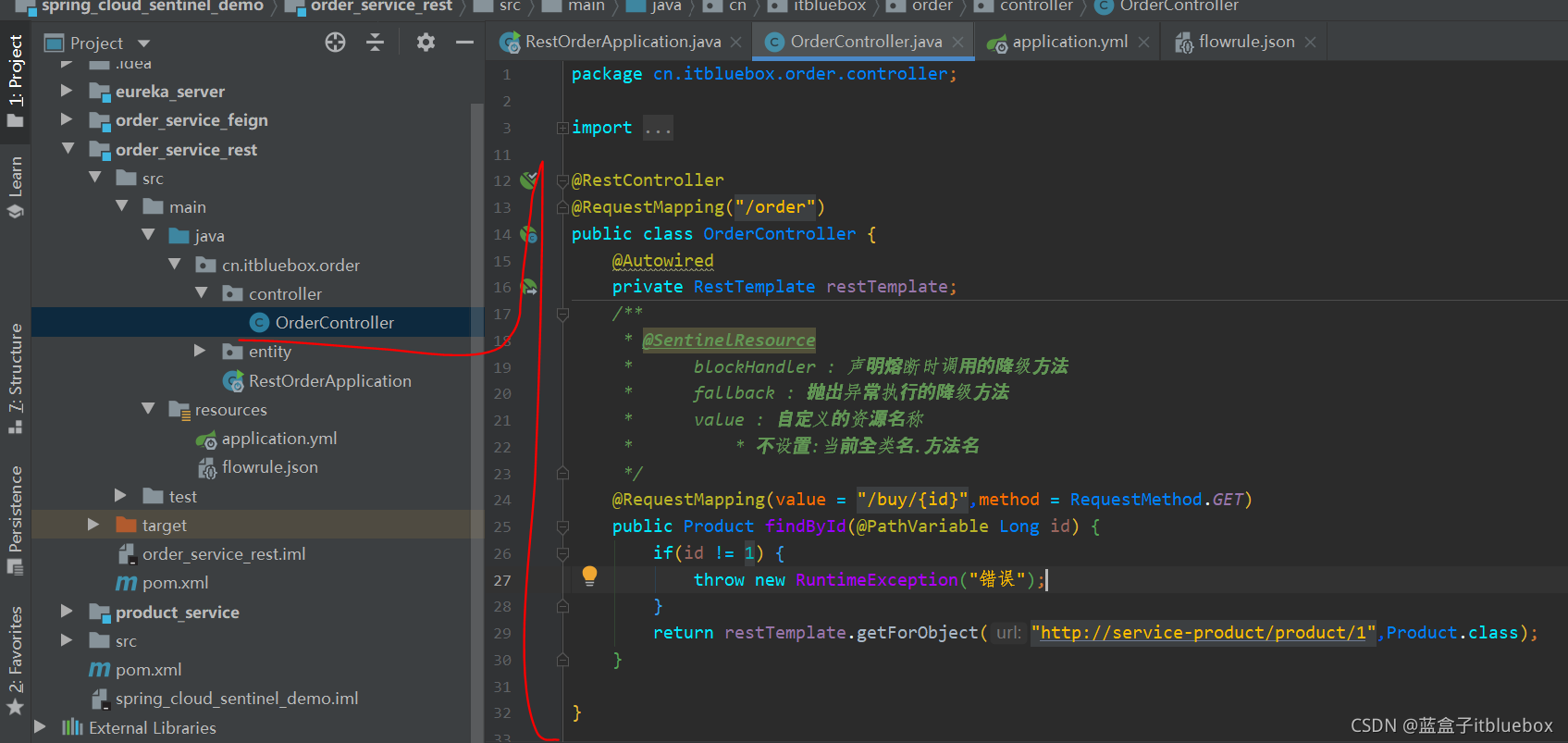Open the Project tool window tab
This screenshot has width=1568, height=743.
point(15,81)
